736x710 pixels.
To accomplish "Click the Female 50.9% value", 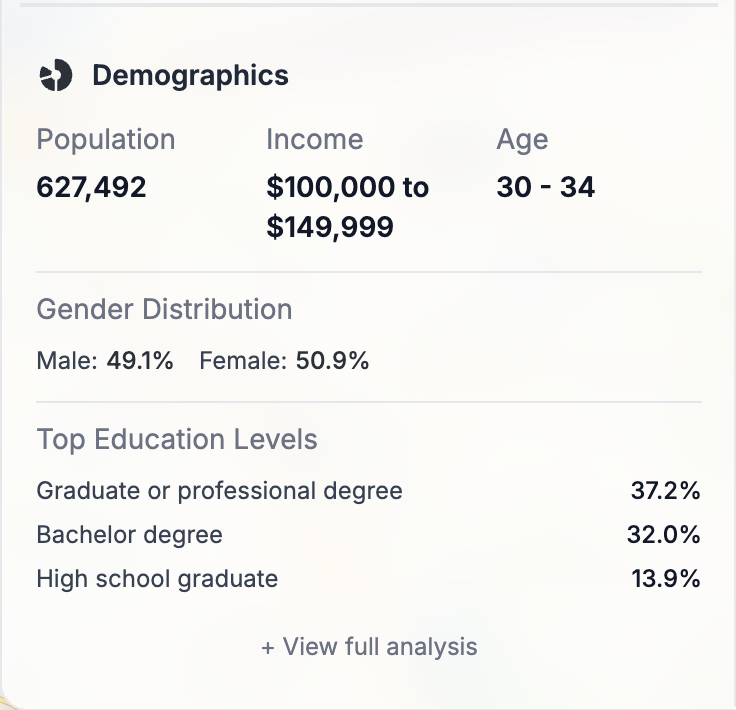I will (x=284, y=361).
